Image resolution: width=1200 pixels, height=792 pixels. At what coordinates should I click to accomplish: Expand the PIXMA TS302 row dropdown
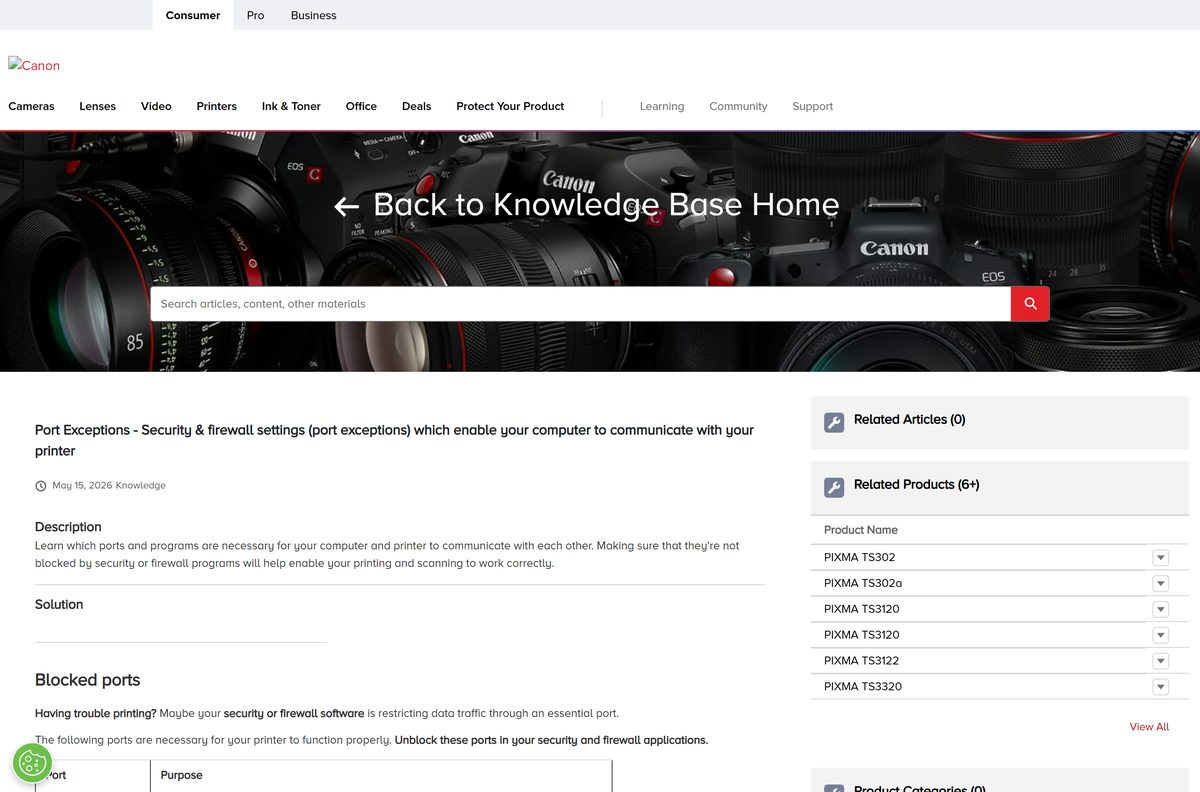(x=1160, y=557)
